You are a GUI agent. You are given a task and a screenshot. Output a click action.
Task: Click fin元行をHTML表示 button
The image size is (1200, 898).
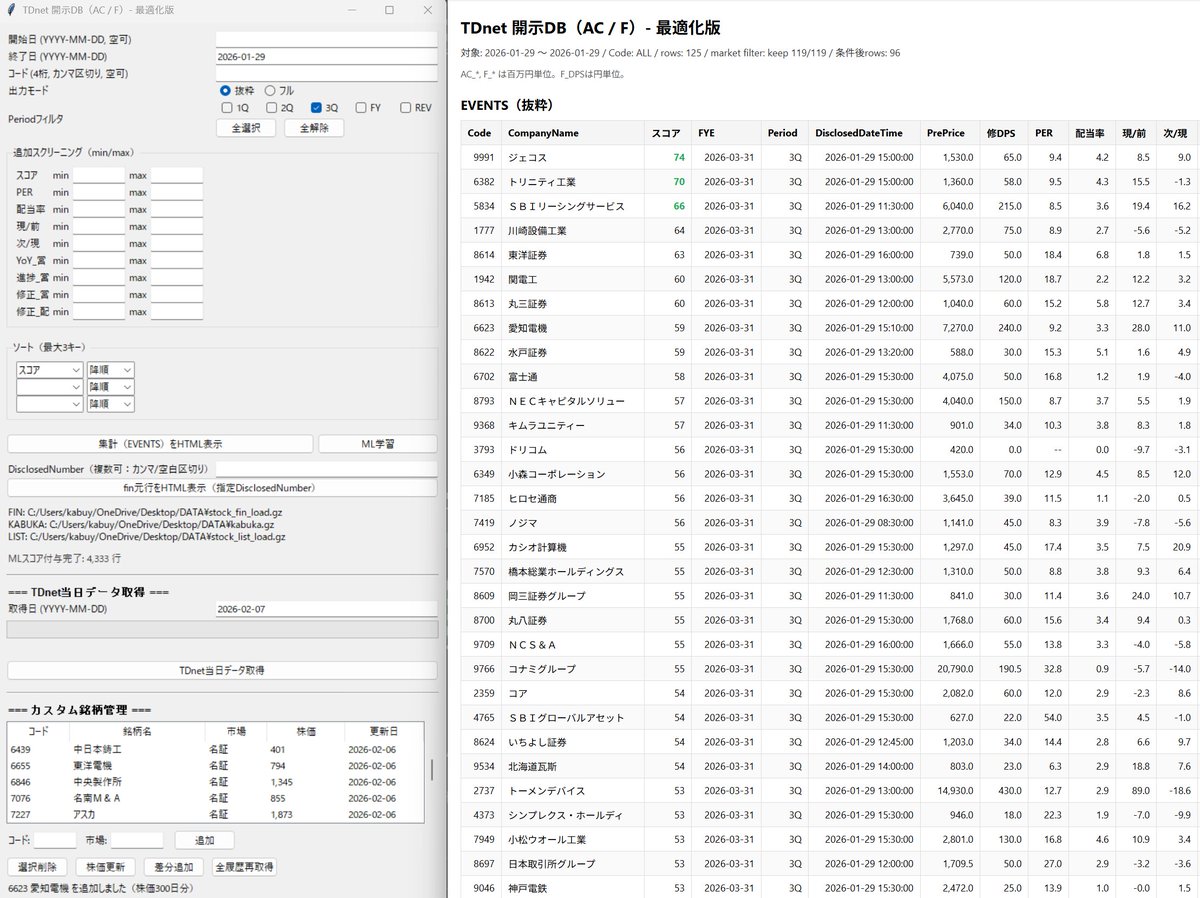tap(222, 488)
